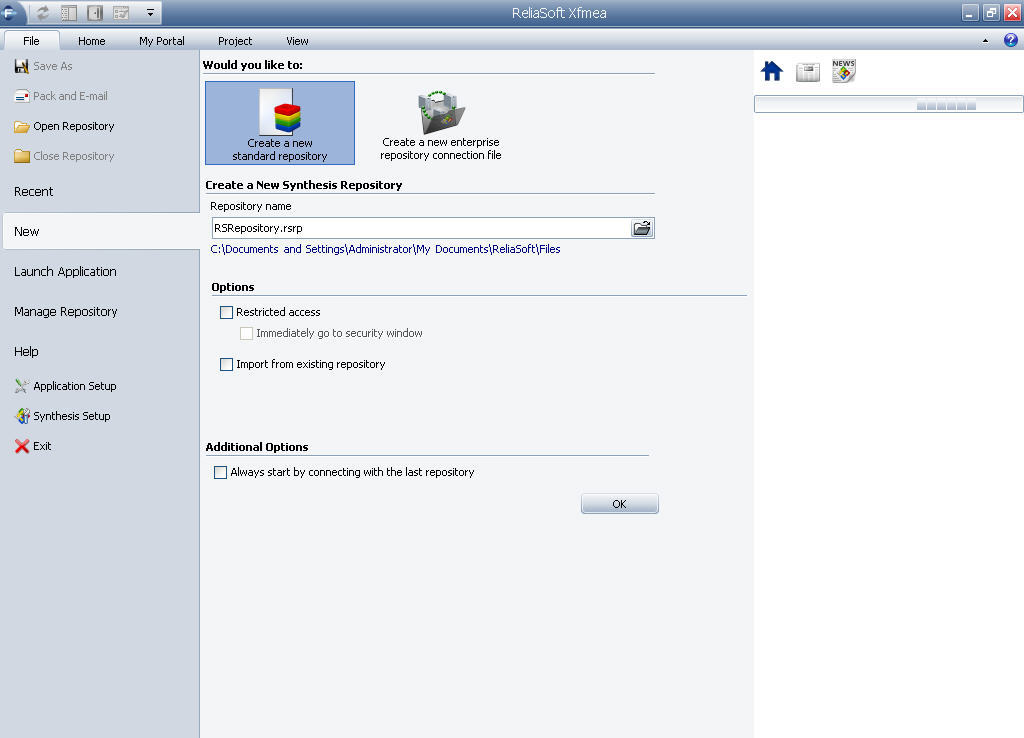Check Import from existing repository
Viewport: 1024px width, 738px height.
[x=227, y=364]
